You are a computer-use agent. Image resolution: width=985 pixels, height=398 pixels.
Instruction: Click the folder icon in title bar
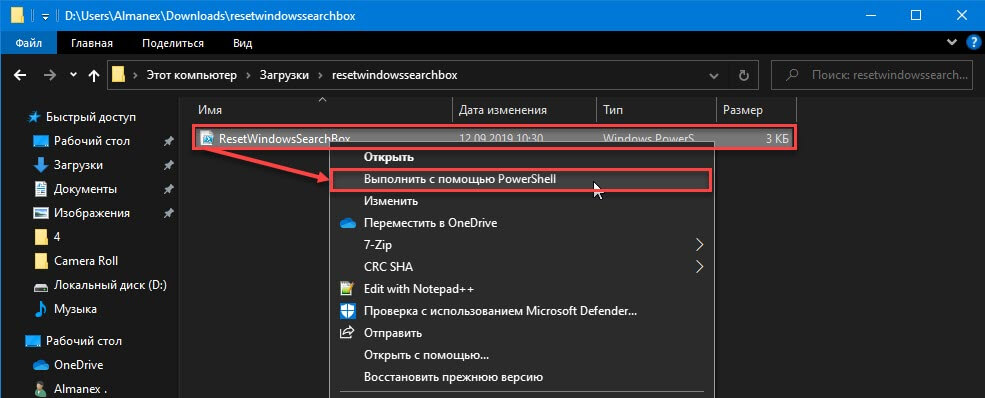click(x=18, y=15)
